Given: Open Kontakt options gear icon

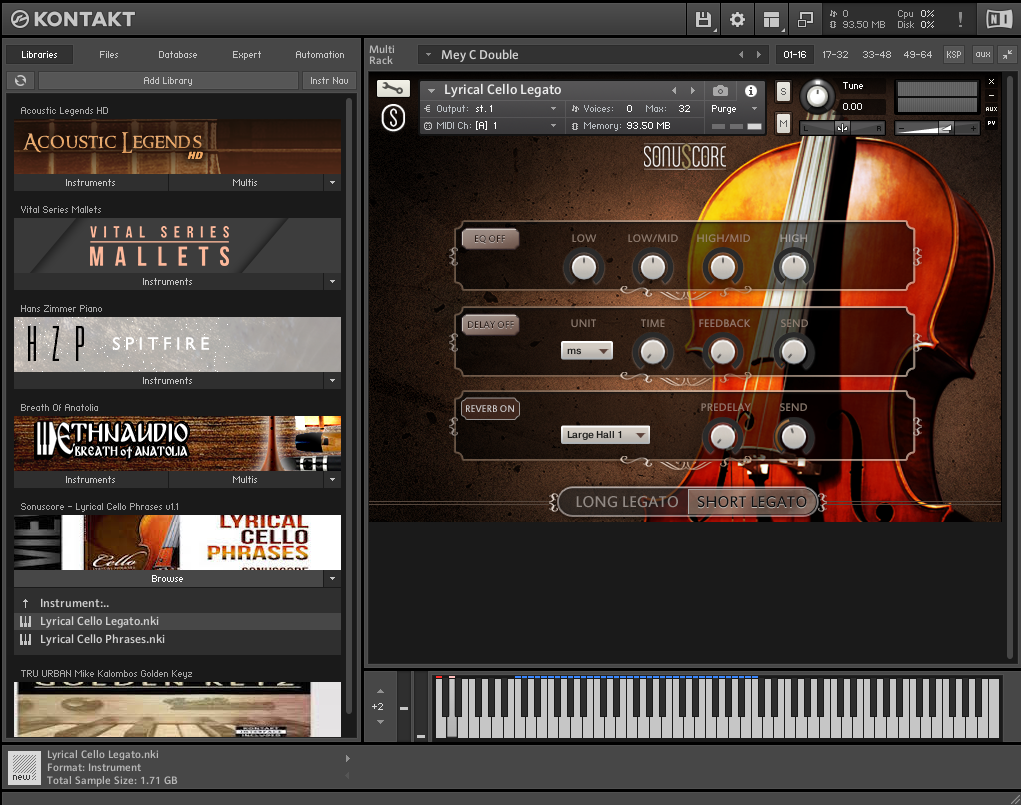Looking at the screenshot, I should [737, 20].
